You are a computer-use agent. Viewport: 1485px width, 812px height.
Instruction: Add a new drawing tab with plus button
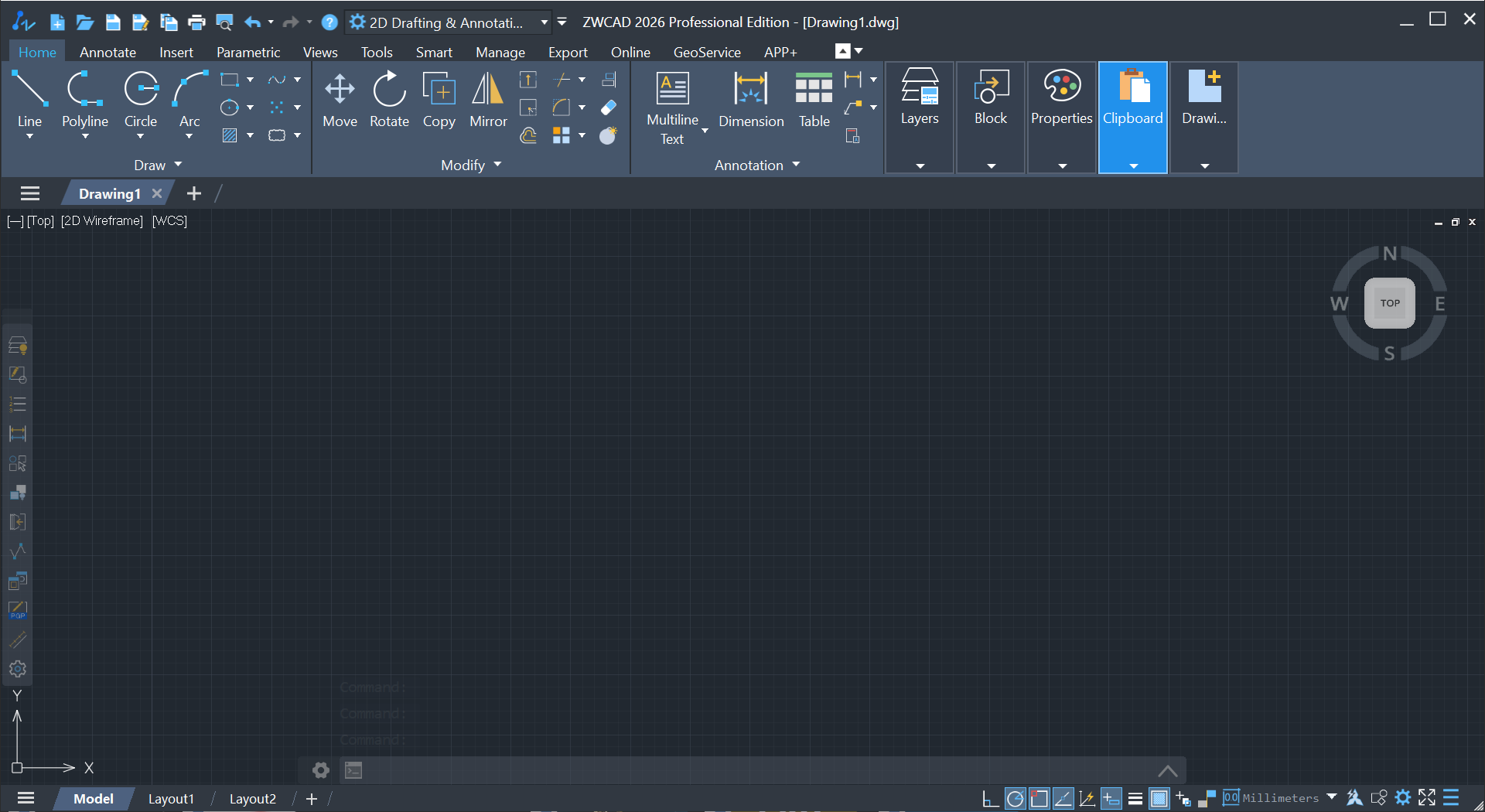193,193
